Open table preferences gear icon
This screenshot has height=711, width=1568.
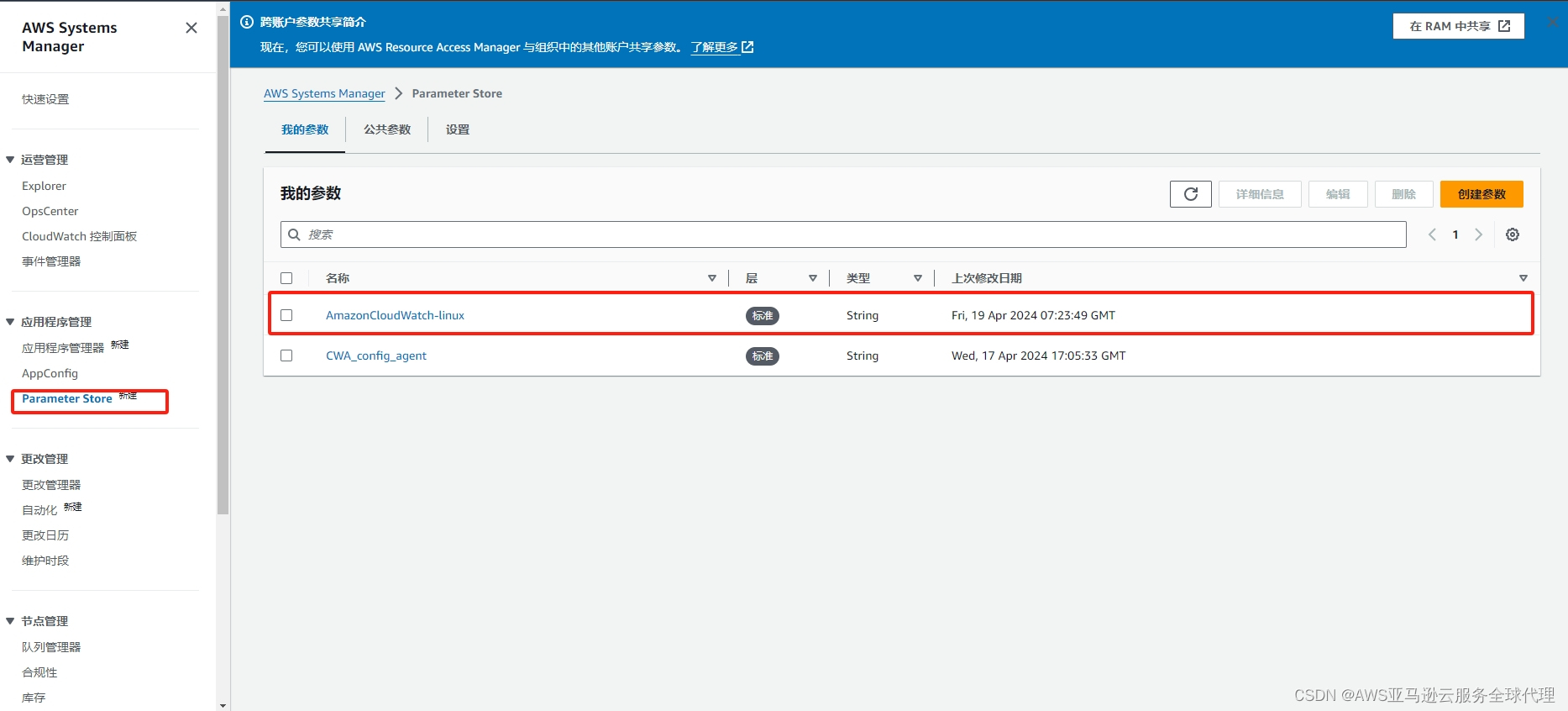pos(1513,234)
